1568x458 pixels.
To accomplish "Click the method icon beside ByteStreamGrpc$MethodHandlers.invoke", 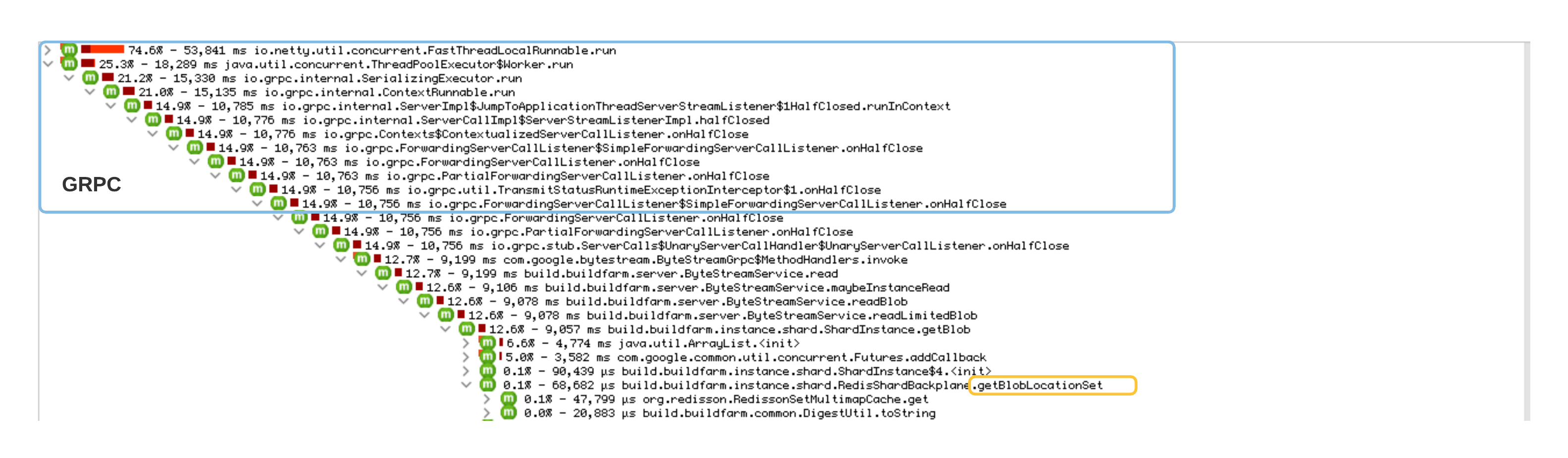I will tap(364, 259).
